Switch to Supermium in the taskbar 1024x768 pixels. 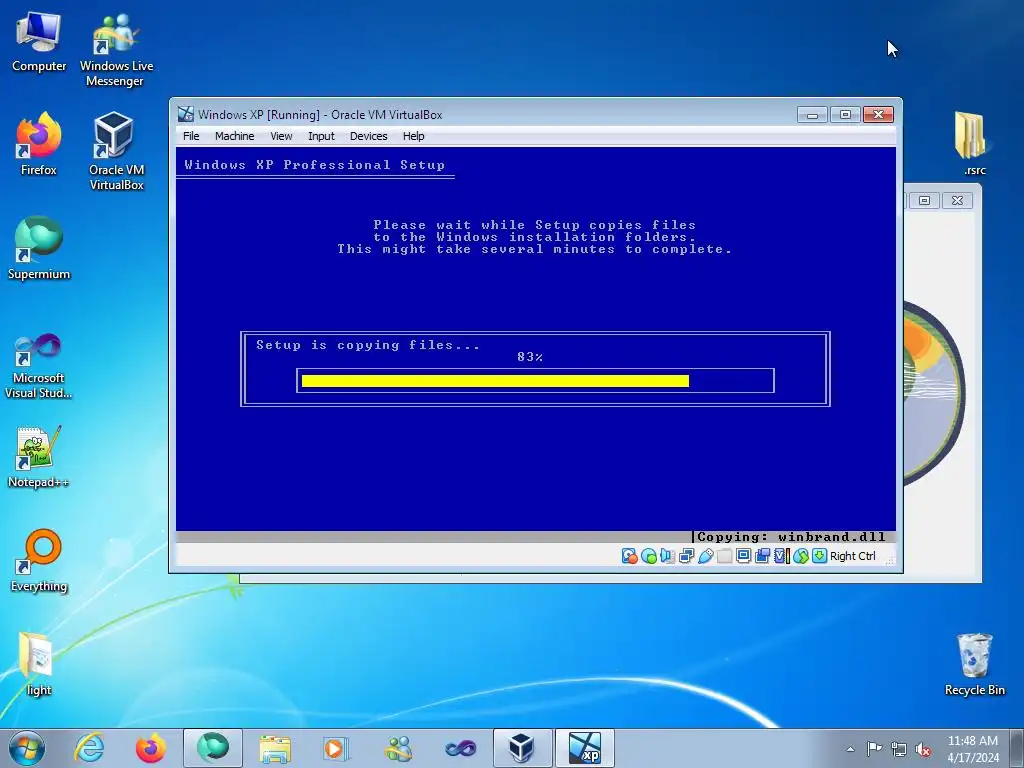pos(213,748)
